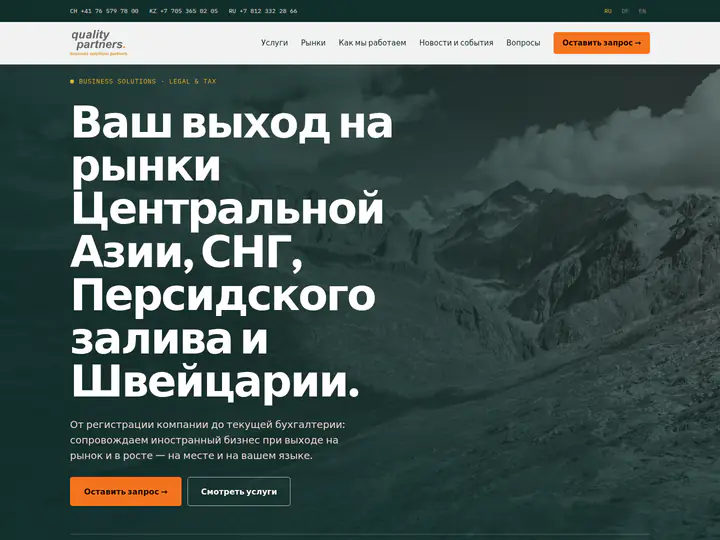This screenshot has width=720, height=540.
Task: Click the 'BUSINESS SOLUTIONS · LEGAL & TAX' label
Action: point(143,81)
